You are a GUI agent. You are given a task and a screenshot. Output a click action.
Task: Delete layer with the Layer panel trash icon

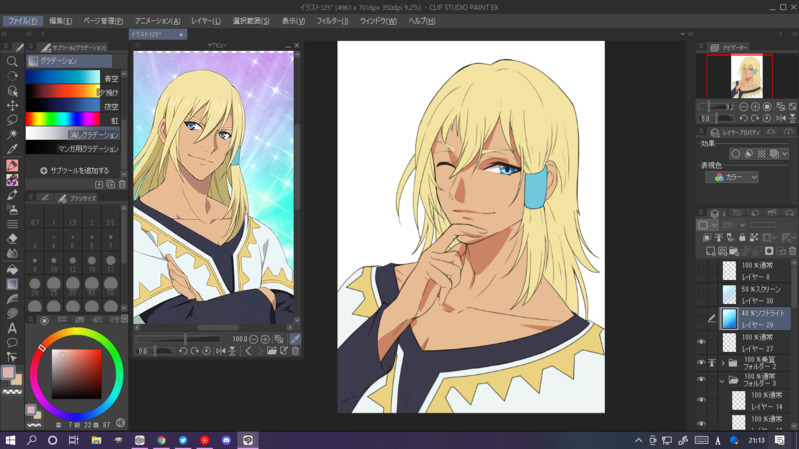(792, 251)
